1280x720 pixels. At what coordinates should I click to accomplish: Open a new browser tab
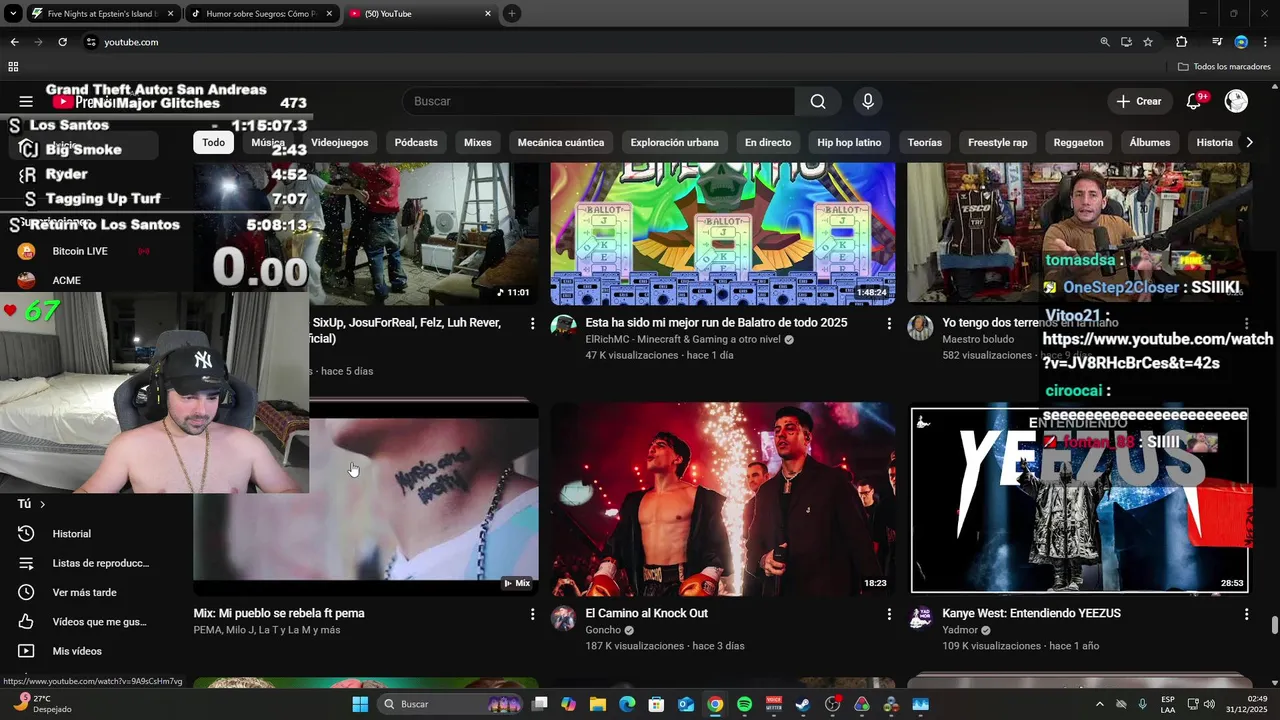(x=512, y=14)
